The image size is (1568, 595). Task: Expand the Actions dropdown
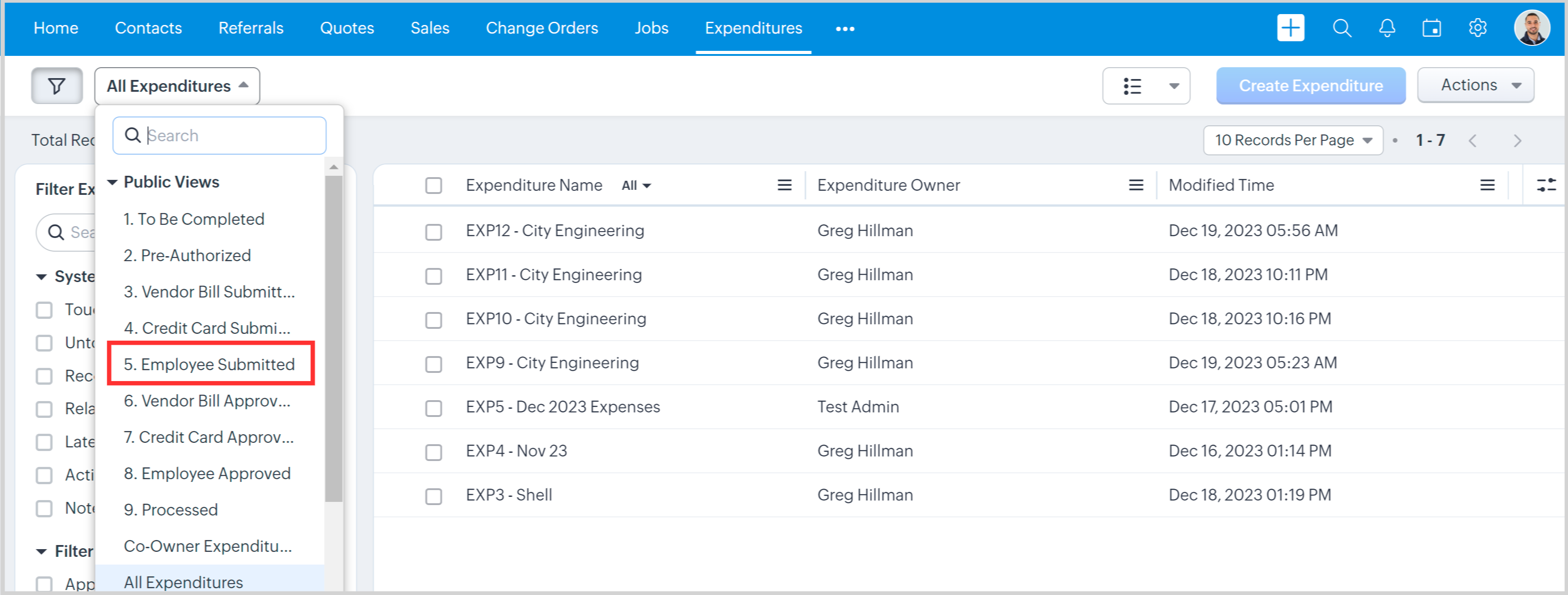tap(1475, 85)
